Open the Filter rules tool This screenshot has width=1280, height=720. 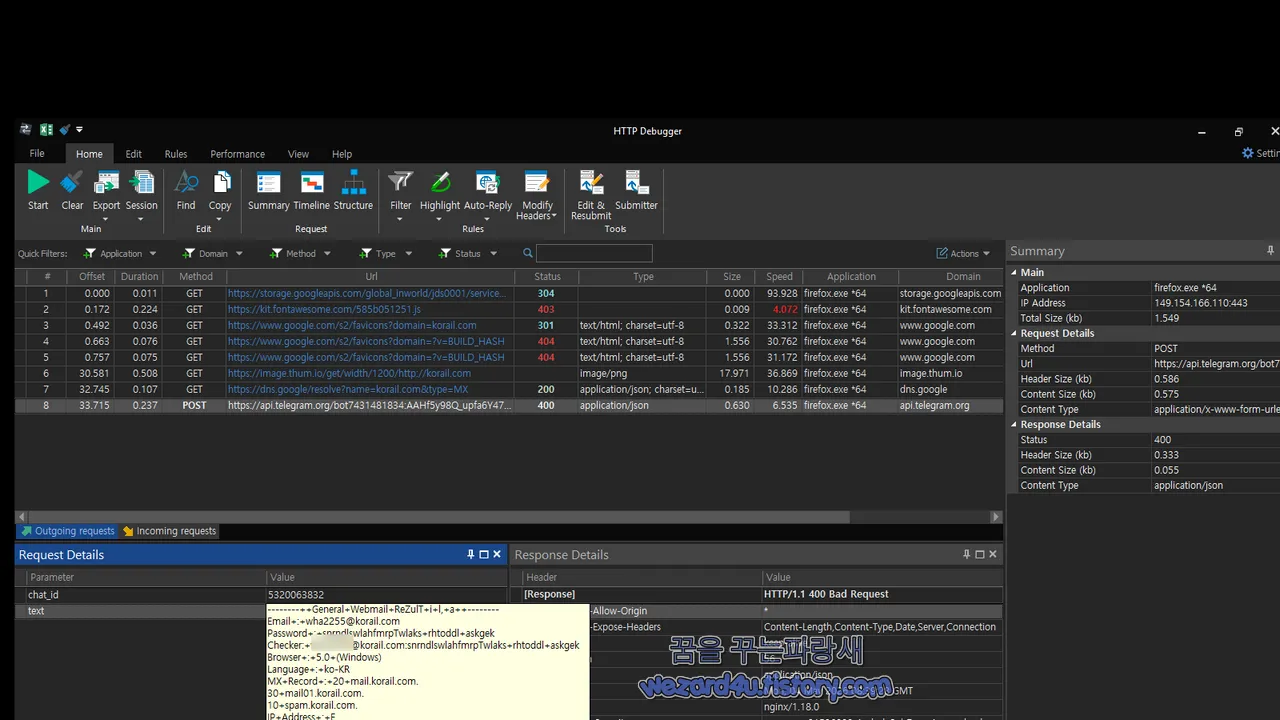coord(401,195)
